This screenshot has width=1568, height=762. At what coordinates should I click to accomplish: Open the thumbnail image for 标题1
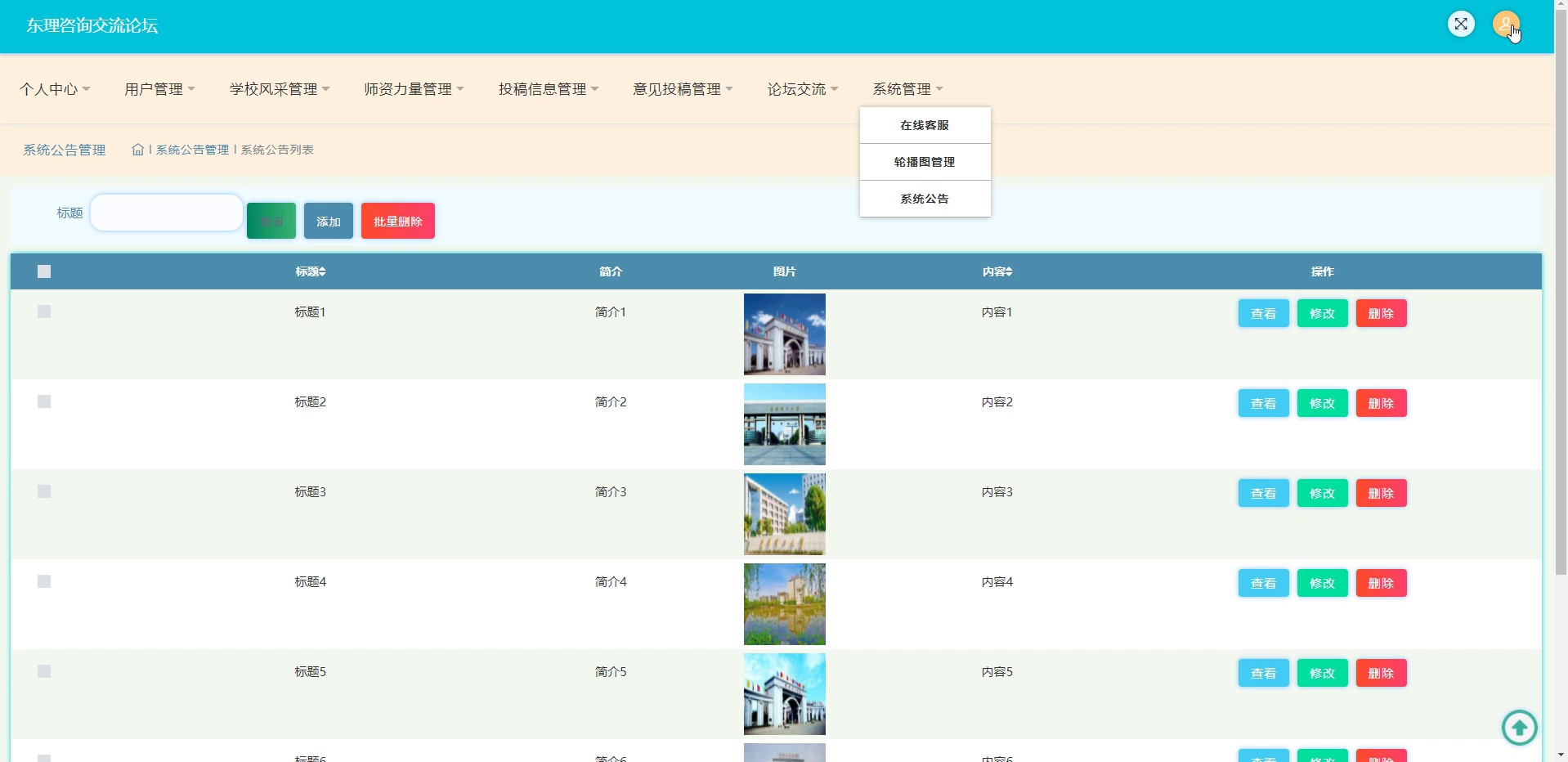[785, 334]
